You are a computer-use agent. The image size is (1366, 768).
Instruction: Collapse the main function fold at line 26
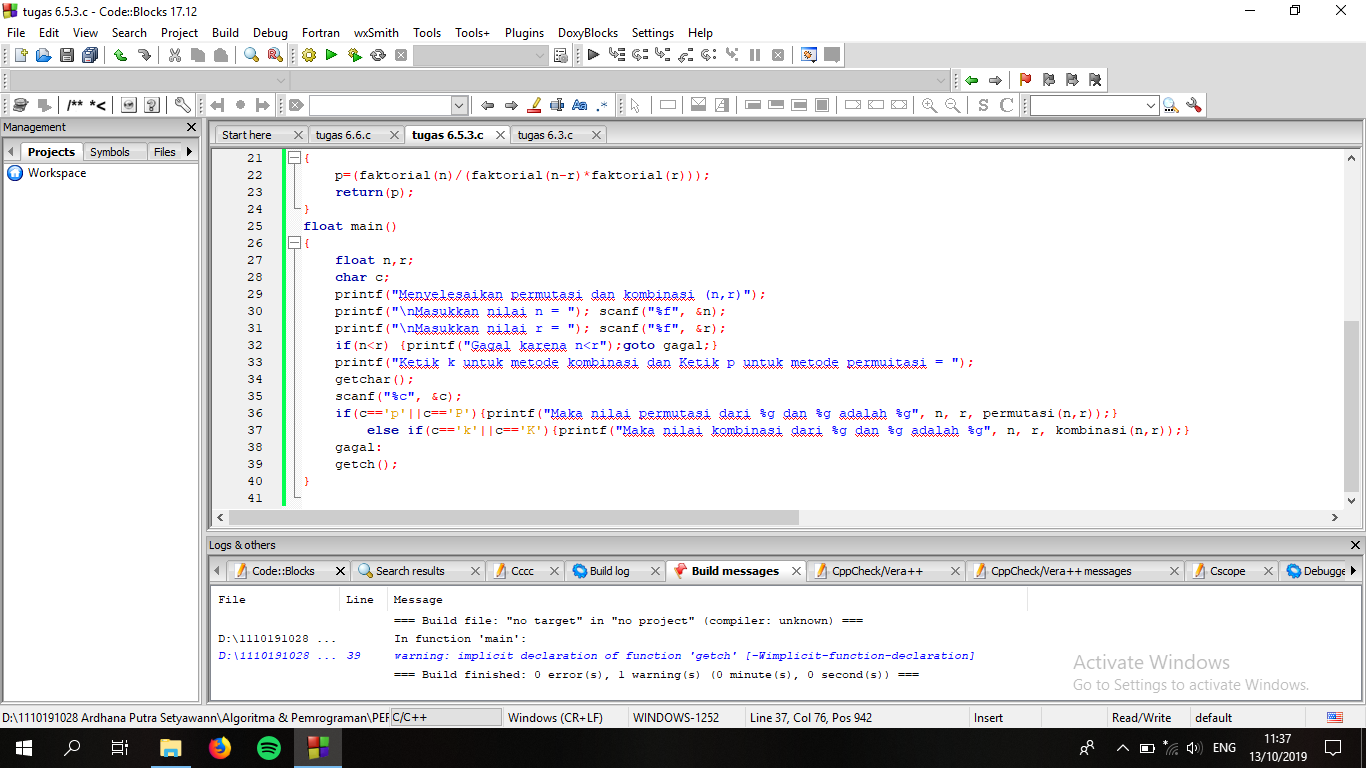(x=294, y=243)
